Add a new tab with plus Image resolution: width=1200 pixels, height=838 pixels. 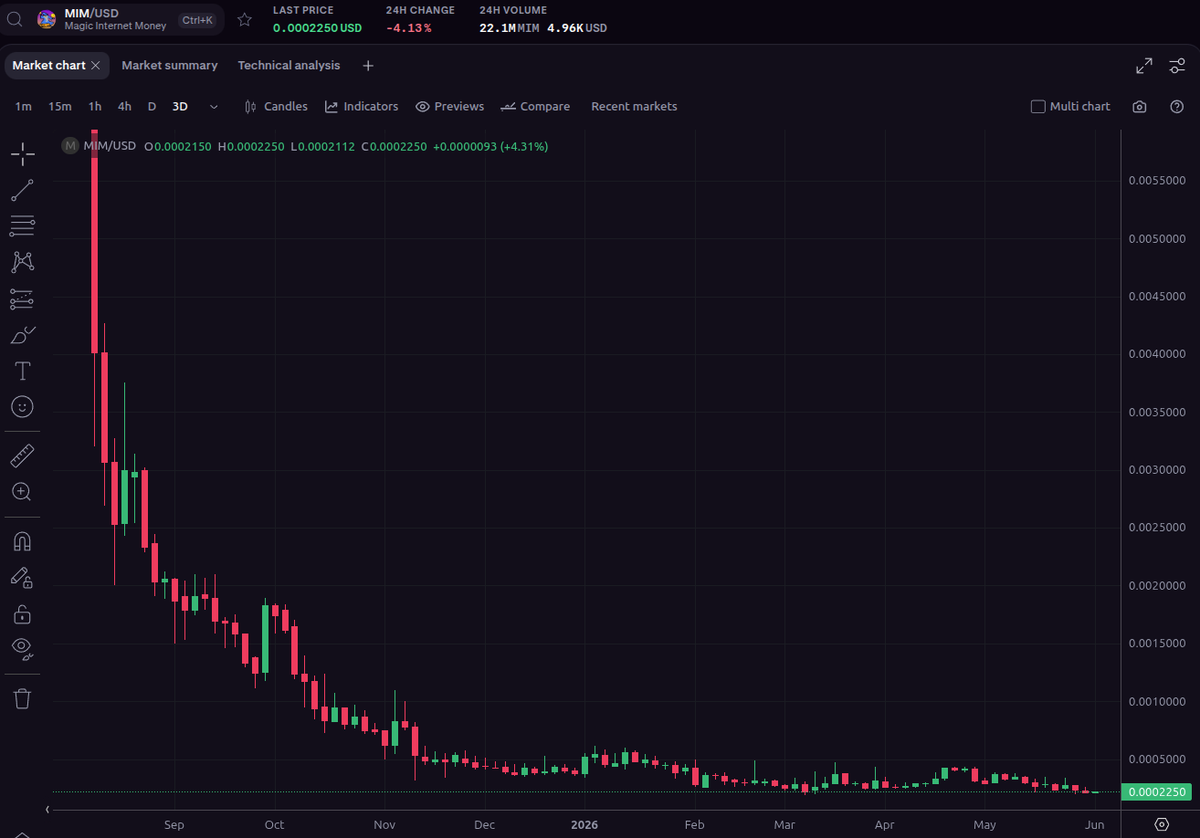[x=368, y=66]
